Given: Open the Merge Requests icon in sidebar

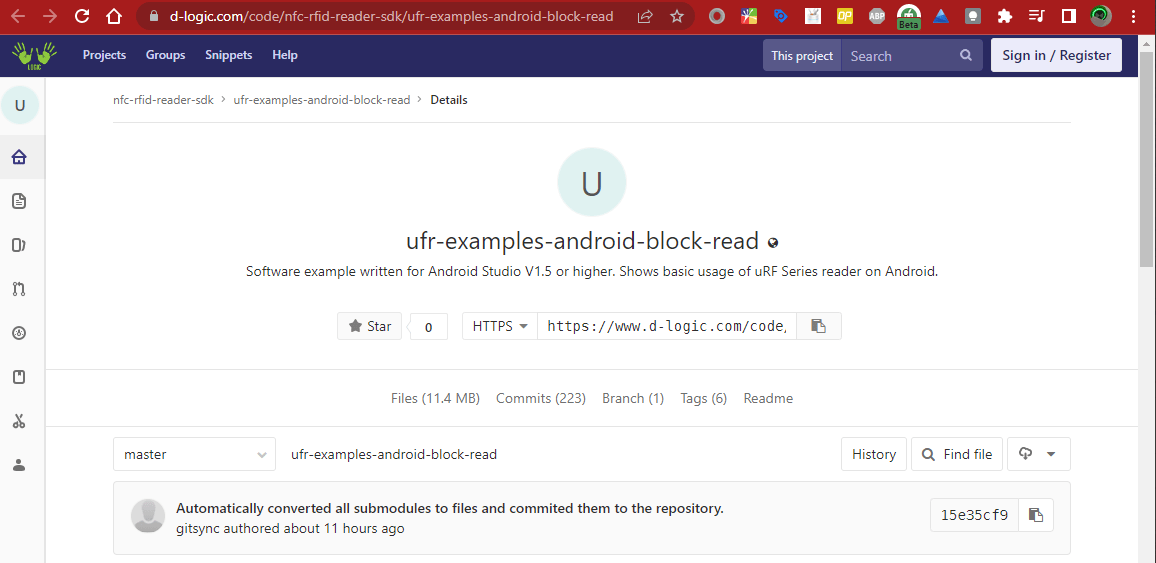Looking at the screenshot, I should 19,289.
